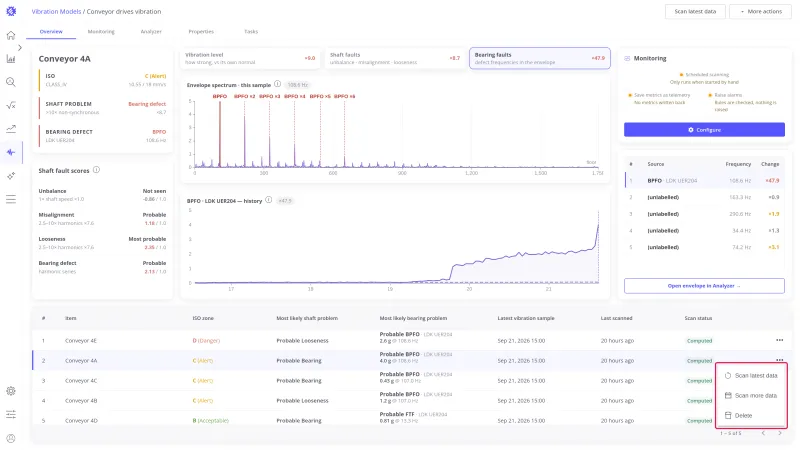This screenshot has width=800, height=450.
Task: Click the Scan latest data header button
Action: click(x=695, y=11)
